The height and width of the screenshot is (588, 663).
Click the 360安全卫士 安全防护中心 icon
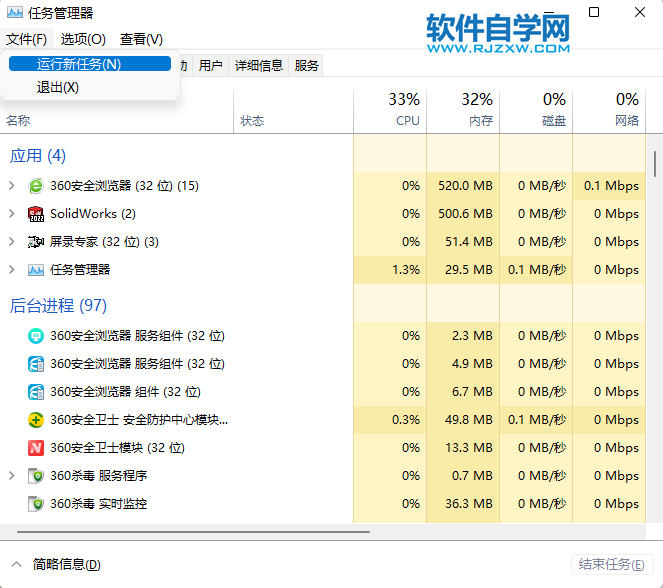click(x=36, y=420)
